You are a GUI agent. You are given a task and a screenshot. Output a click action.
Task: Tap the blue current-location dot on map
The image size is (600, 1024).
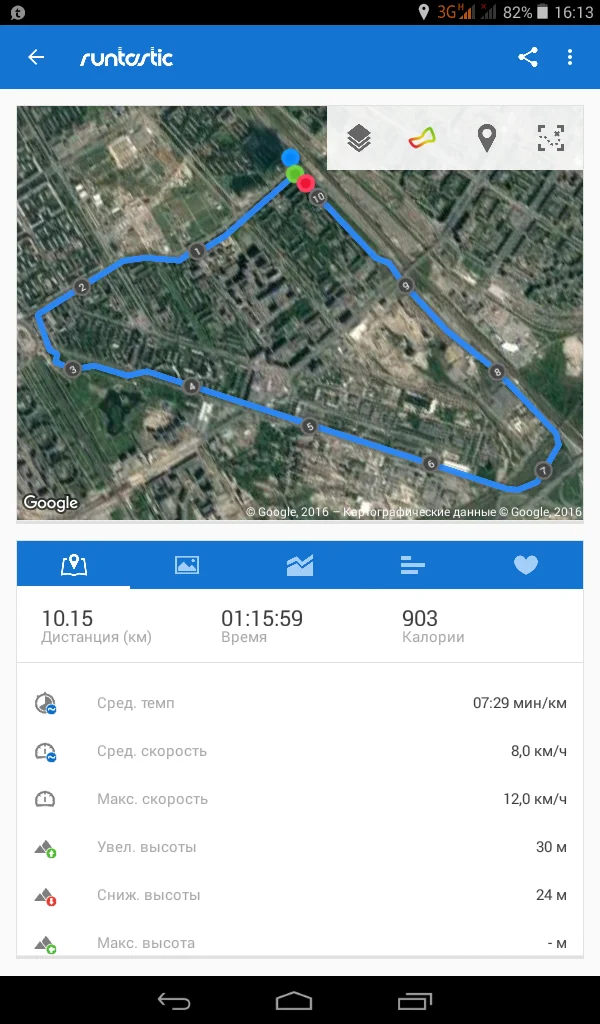290,157
